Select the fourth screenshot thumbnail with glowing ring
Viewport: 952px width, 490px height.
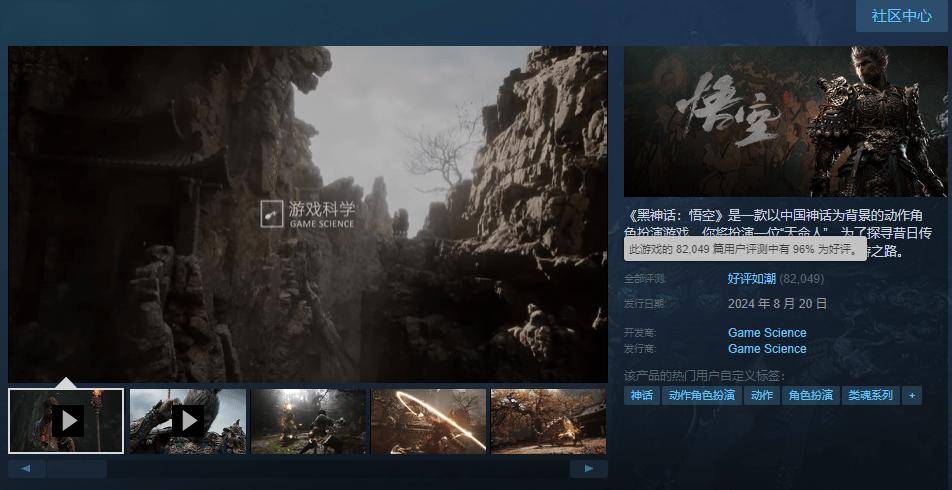click(429, 421)
